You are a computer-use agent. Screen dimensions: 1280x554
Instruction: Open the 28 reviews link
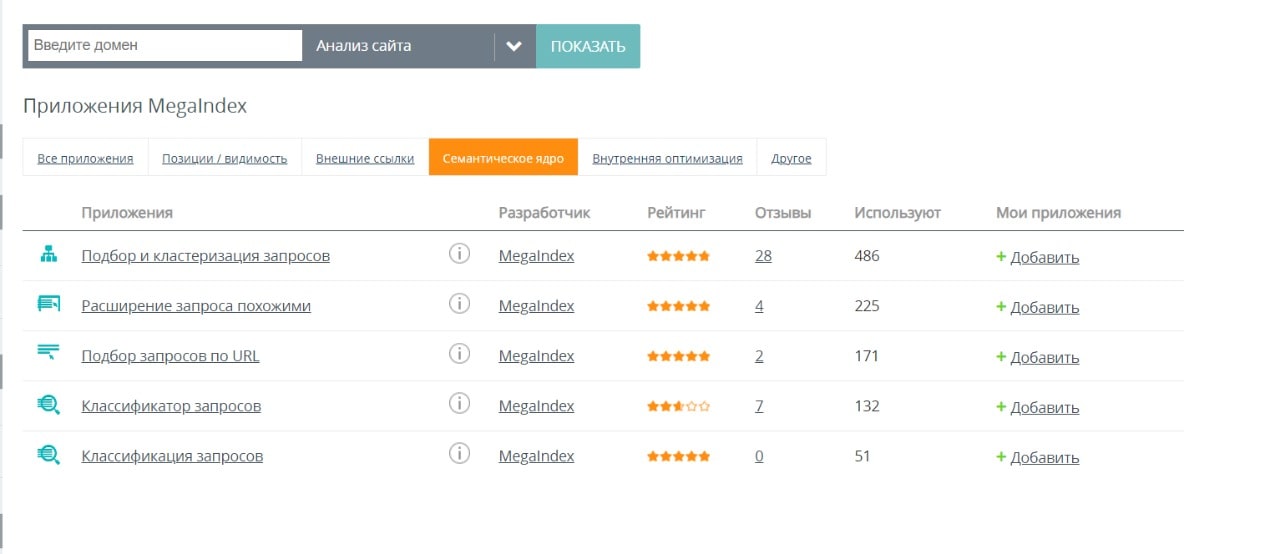[763, 256]
